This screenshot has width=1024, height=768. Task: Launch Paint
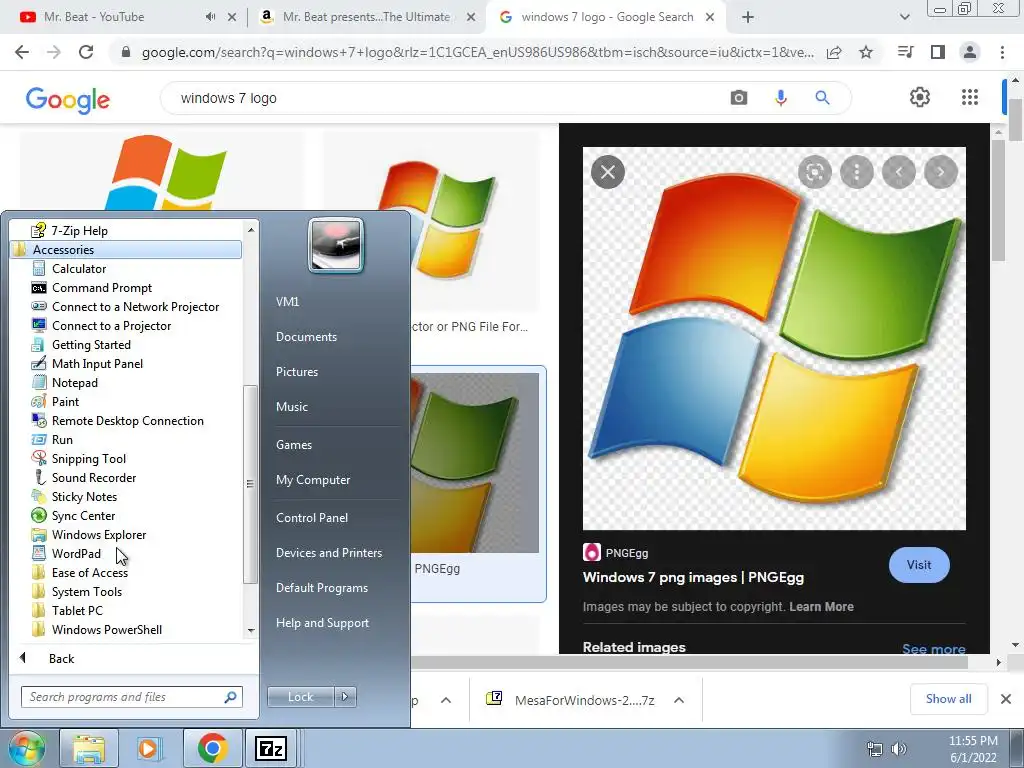coord(65,401)
